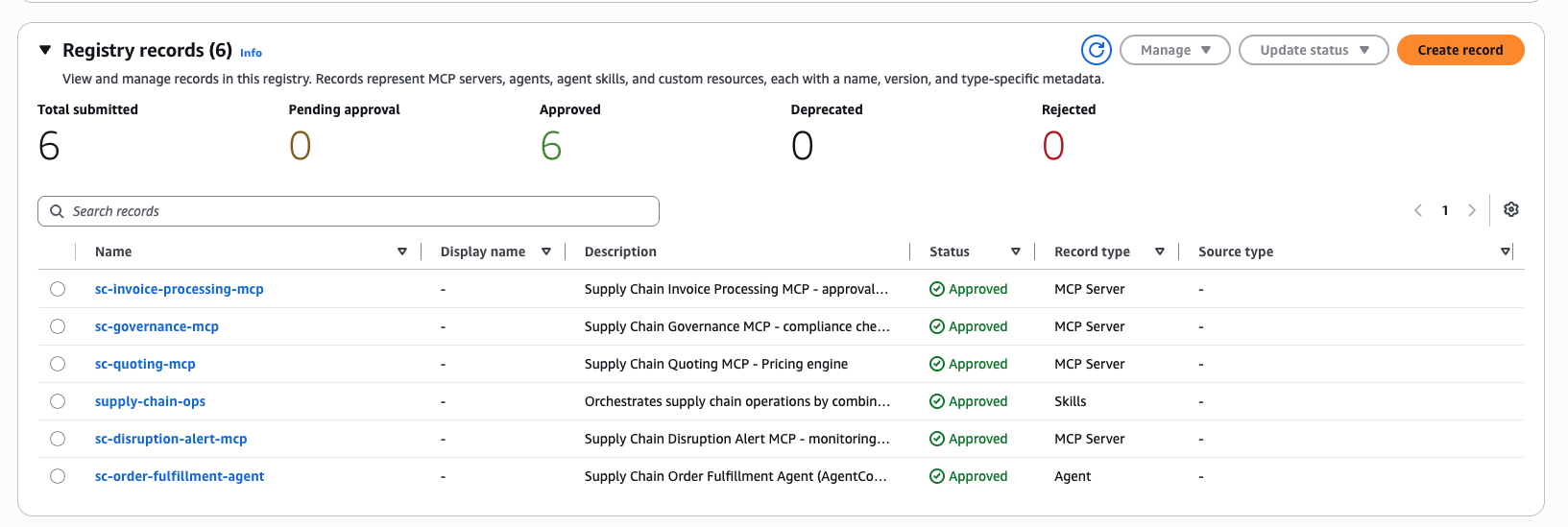Click Approved status for sc-order-fulfillment-agent
This screenshot has height=527, width=1568.
pyautogui.click(x=969, y=476)
